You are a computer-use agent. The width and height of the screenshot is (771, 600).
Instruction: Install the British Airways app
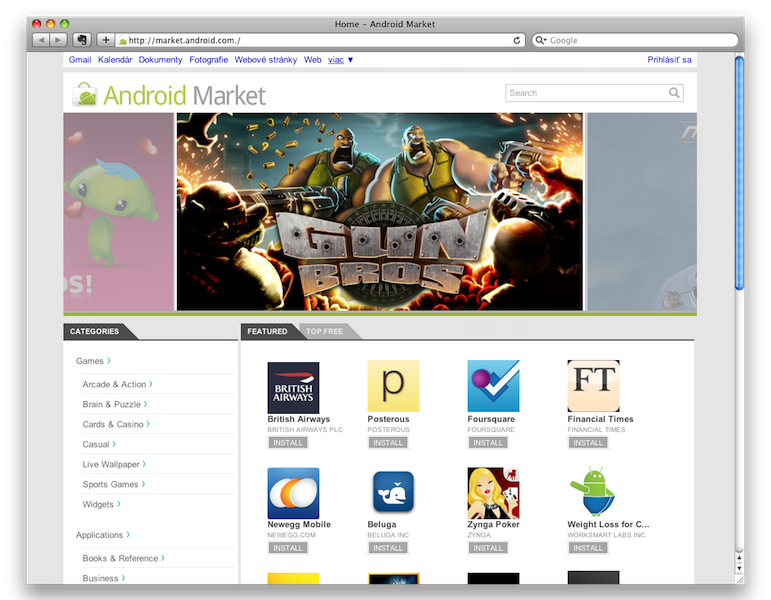[x=288, y=443]
